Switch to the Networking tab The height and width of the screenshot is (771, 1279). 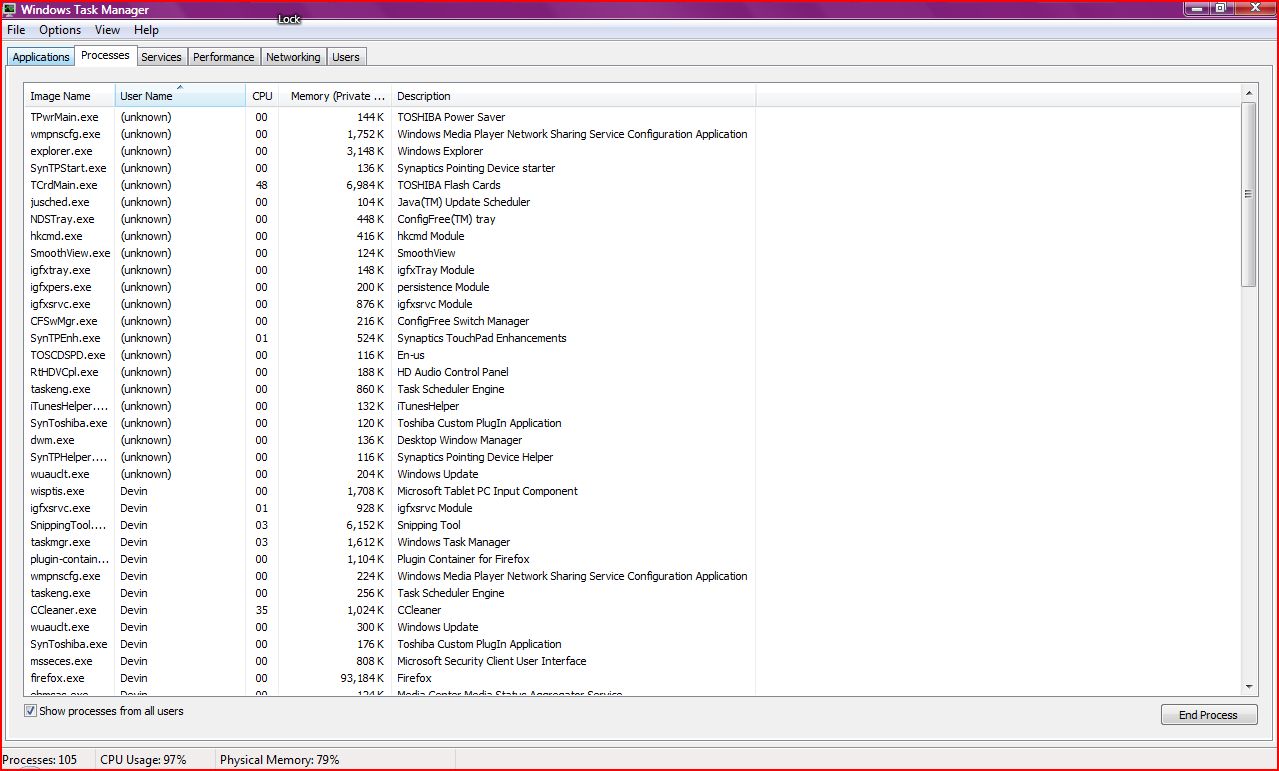293,57
